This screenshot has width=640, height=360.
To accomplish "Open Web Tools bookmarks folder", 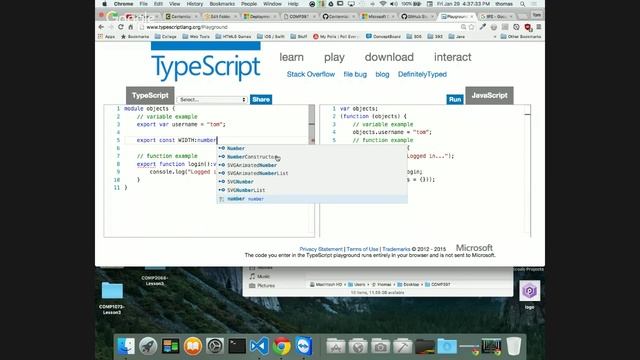I will tap(196, 36).
